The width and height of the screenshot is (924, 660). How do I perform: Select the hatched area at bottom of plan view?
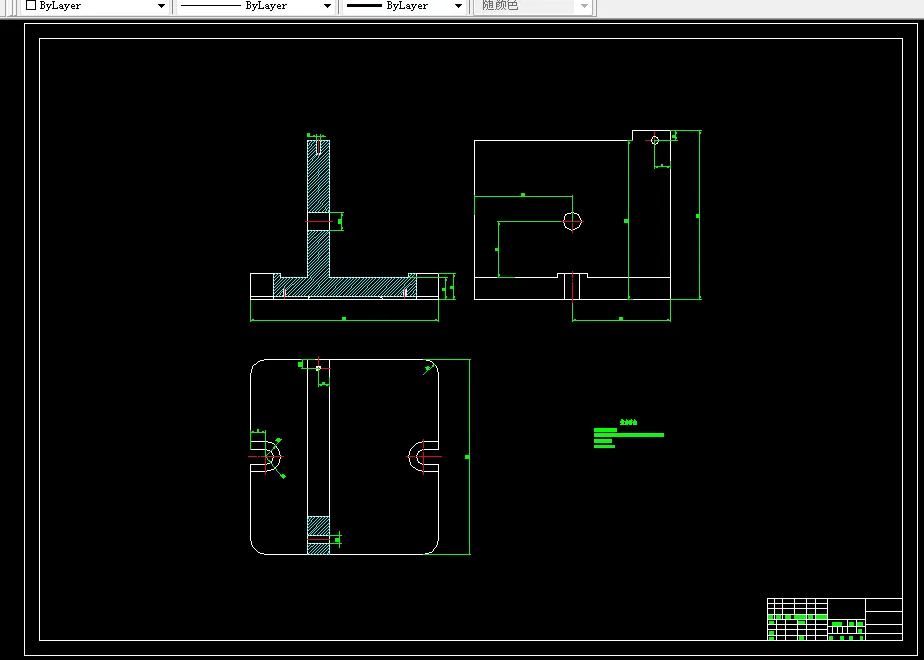click(x=318, y=535)
